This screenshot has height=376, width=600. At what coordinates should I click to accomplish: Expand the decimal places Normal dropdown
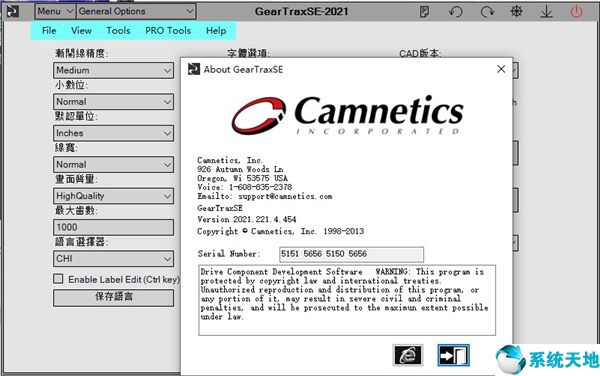click(113, 102)
